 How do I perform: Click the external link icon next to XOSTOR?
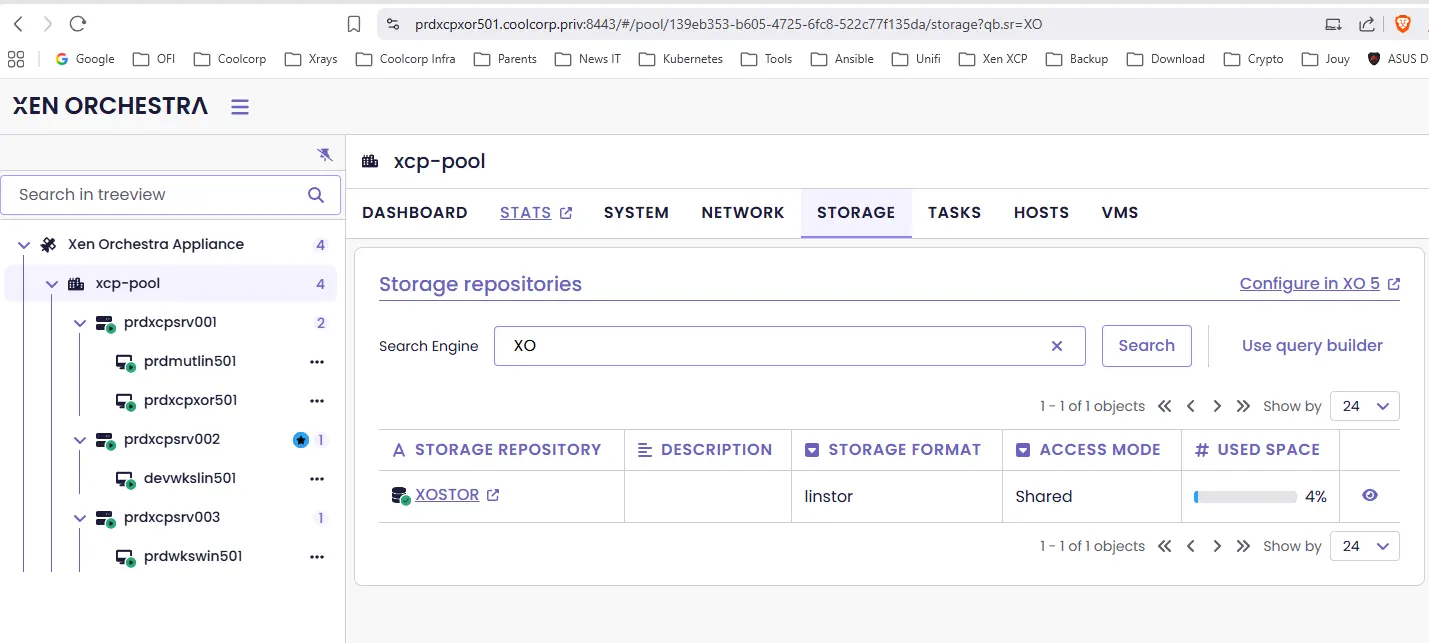[x=493, y=495]
